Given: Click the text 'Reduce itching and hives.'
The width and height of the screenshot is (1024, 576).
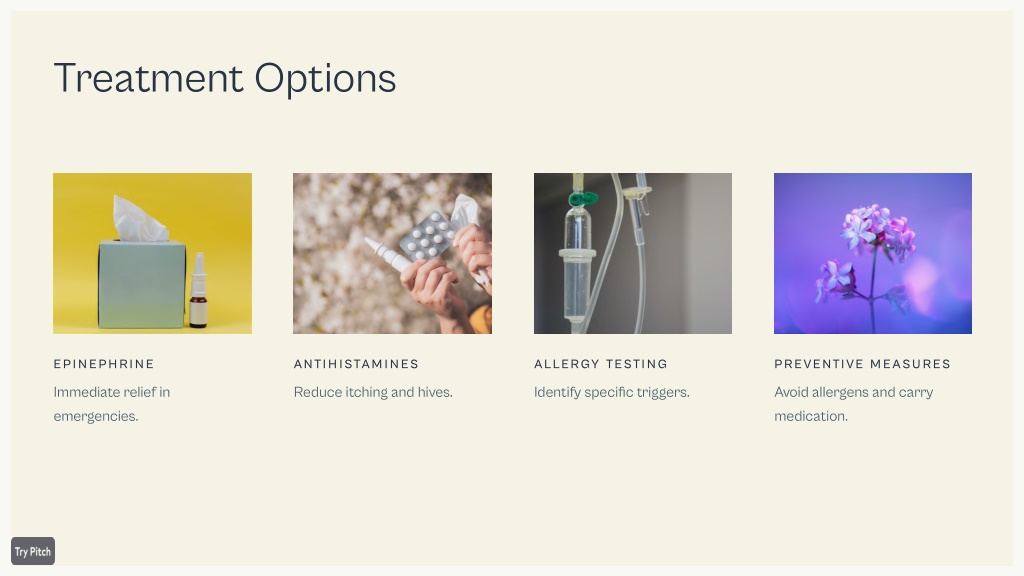Looking at the screenshot, I should pos(373,392).
